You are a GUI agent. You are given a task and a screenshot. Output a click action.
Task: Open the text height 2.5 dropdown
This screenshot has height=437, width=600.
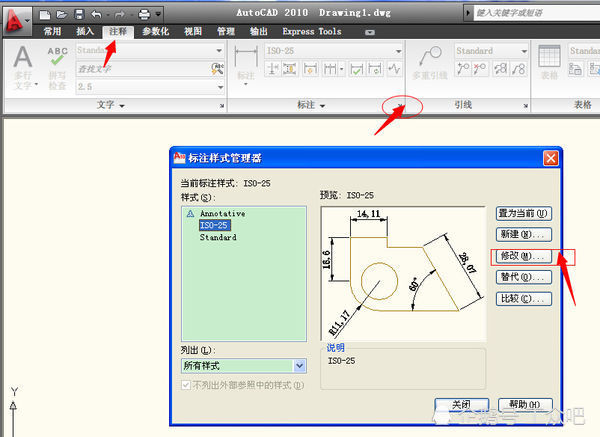[x=220, y=87]
